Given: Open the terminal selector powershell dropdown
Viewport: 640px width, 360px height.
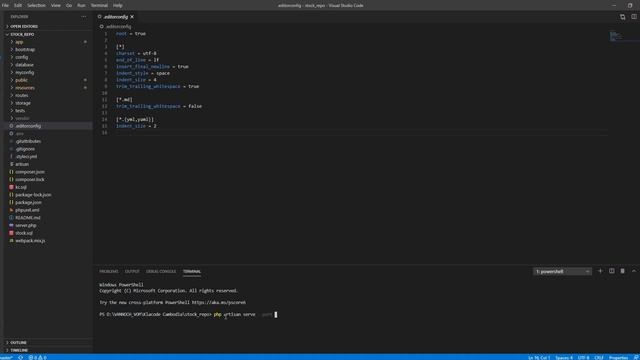Looking at the screenshot, I should pos(562,271).
